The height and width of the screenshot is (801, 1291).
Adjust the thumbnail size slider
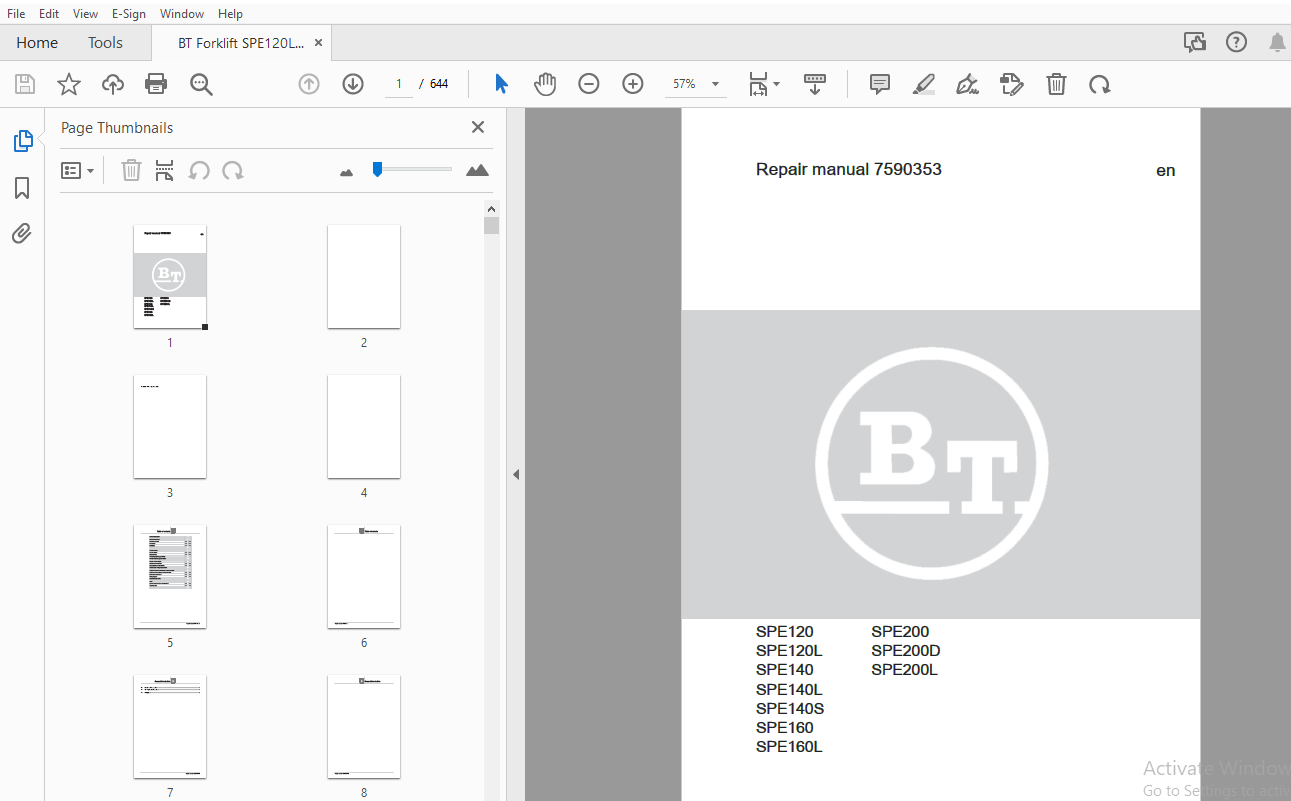point(377,169)
